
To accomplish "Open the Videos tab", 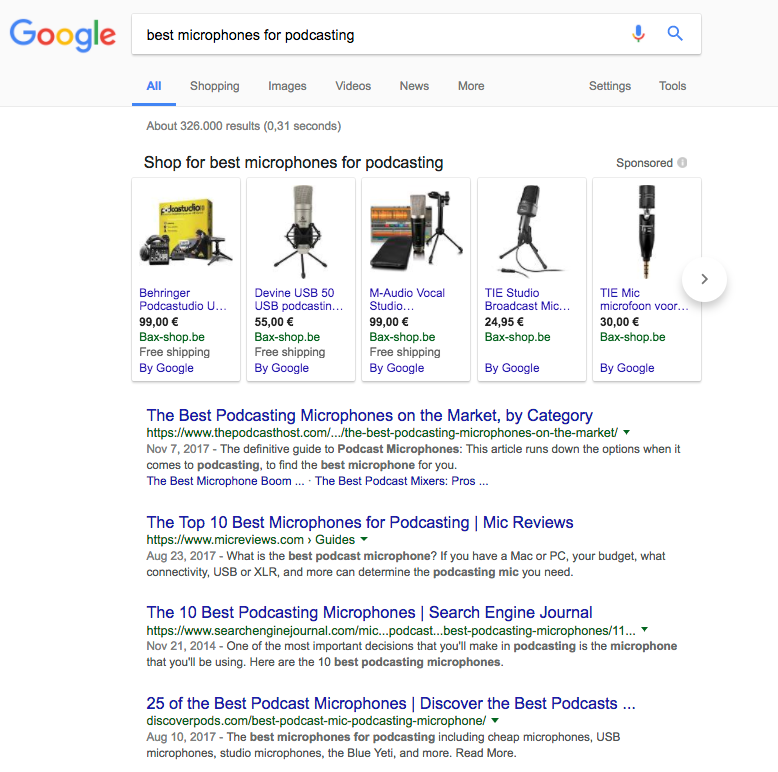I will tap(353, 86).
